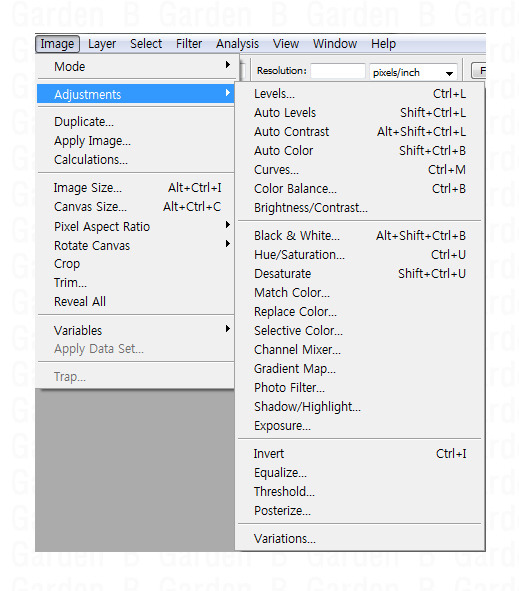Screen dimensions: 519x591
Task: Open Replace Color... dialog
Action: [x=360, y=312]
